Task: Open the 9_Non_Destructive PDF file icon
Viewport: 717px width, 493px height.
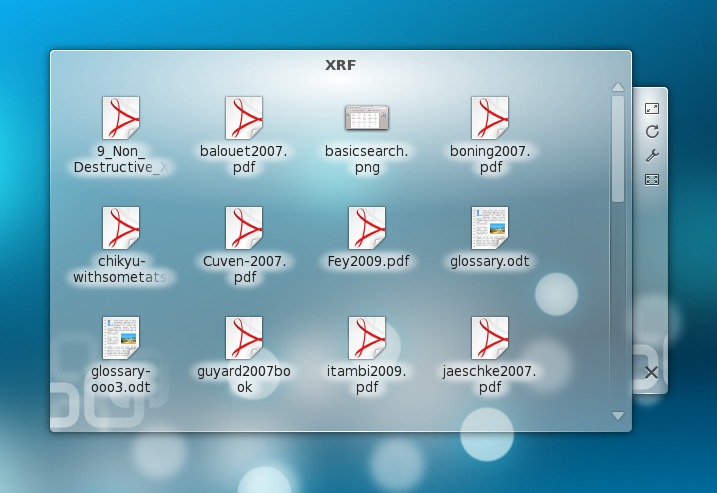Action: (120, 118)
